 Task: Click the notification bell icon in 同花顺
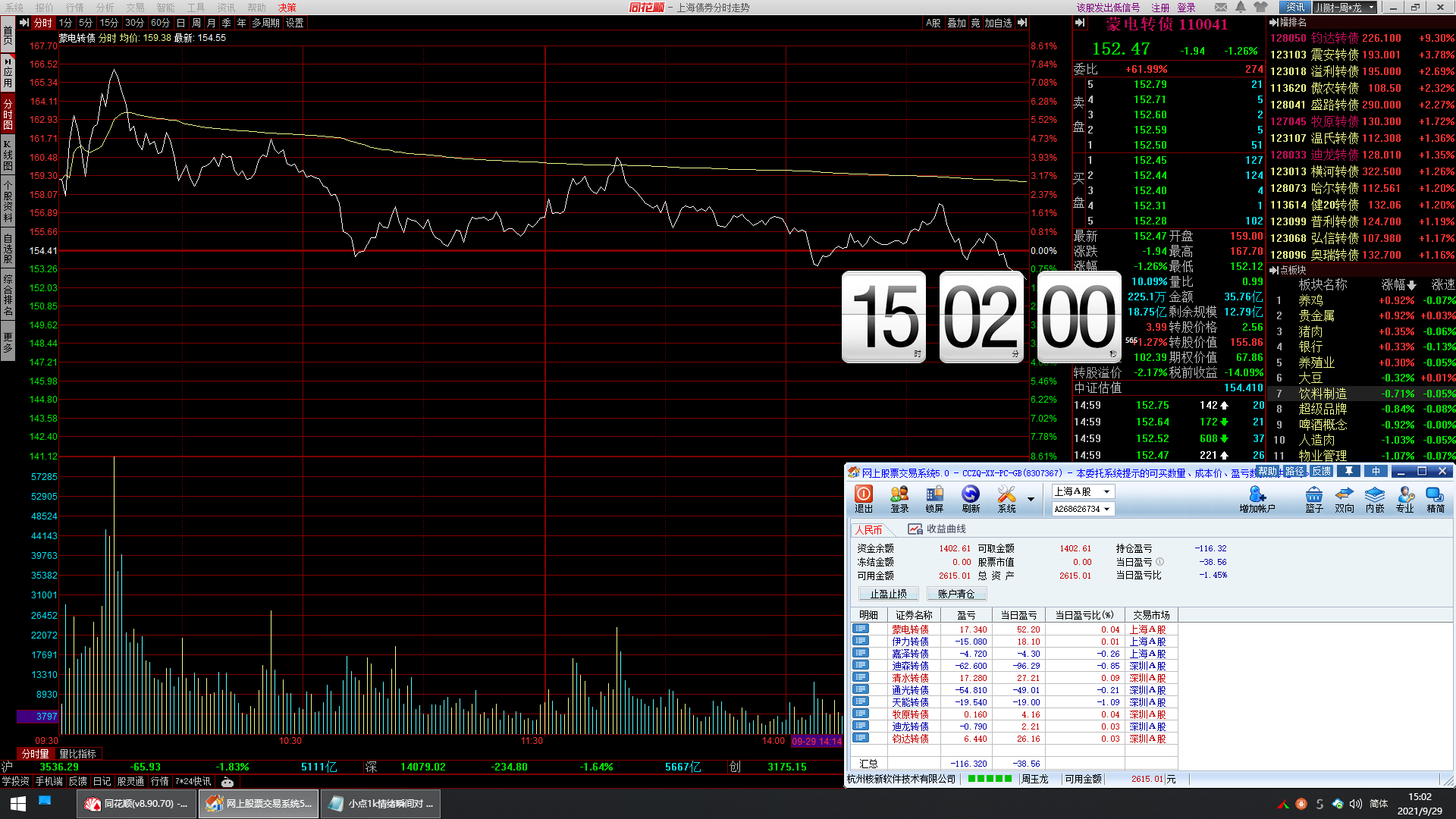pyautogui.click(x=1241, y=7)
